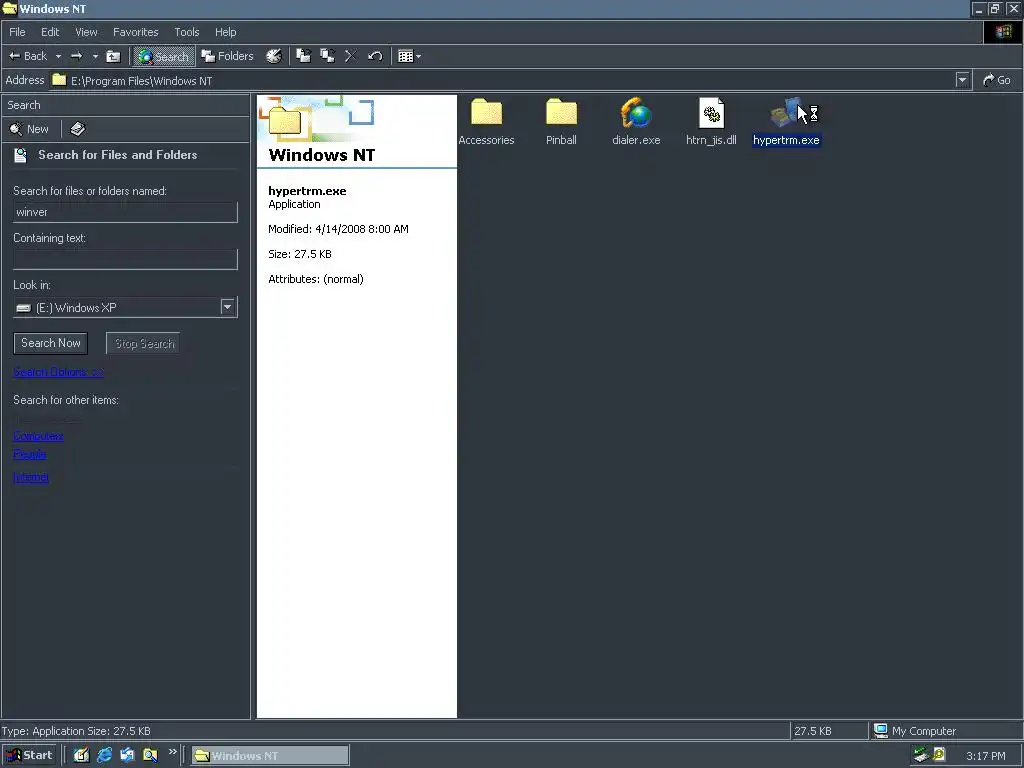
Task: Click the 'Modified: 4/14/2008 8:00 AM' text
Action: tap(338, 229)
